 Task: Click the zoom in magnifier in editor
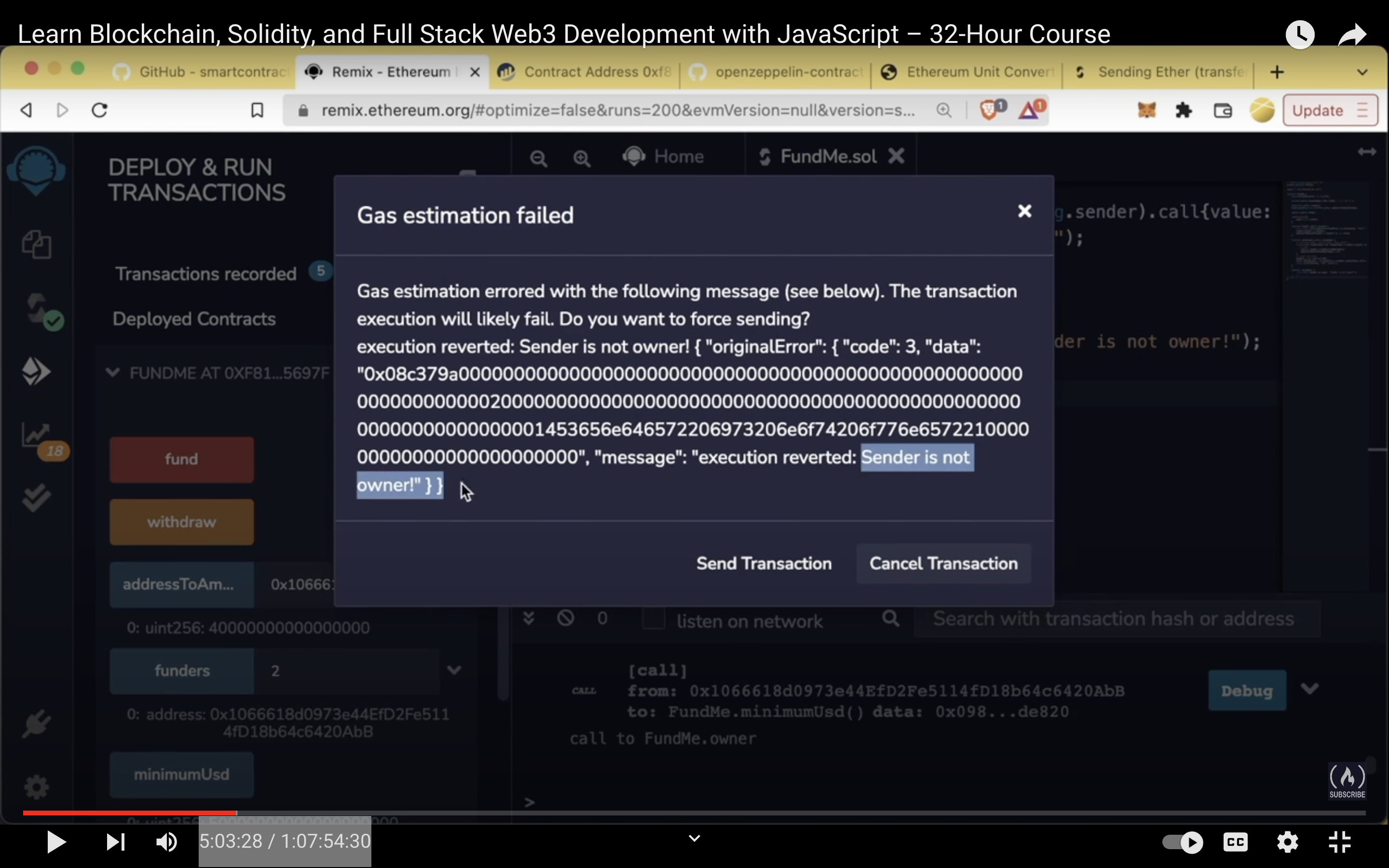[x=582, y=159]
